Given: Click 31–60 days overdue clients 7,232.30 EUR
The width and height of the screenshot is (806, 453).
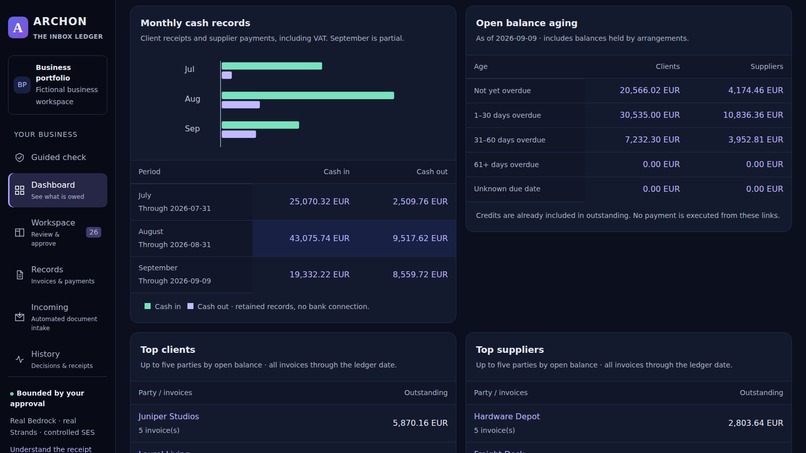Looking at the screenshot, I should pyautogui.click(x=652, y=139).
